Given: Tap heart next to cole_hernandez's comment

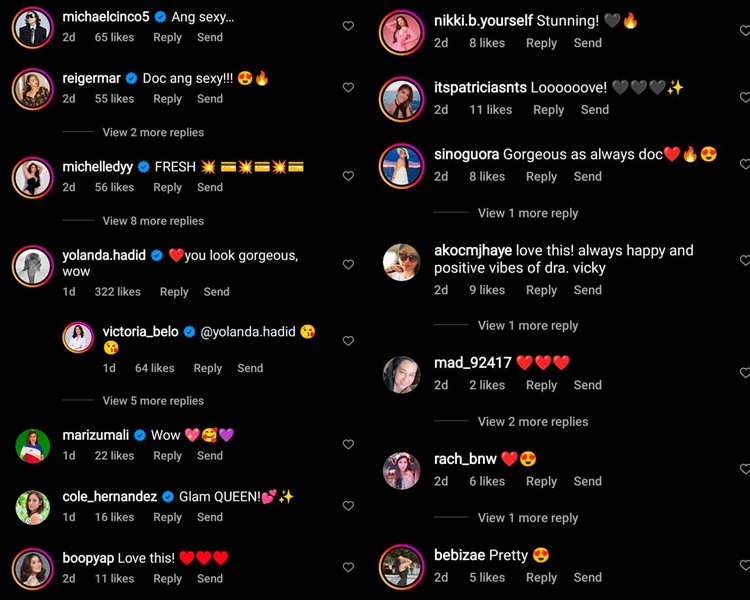Looking at the screenshot, I should click(348, 506).
